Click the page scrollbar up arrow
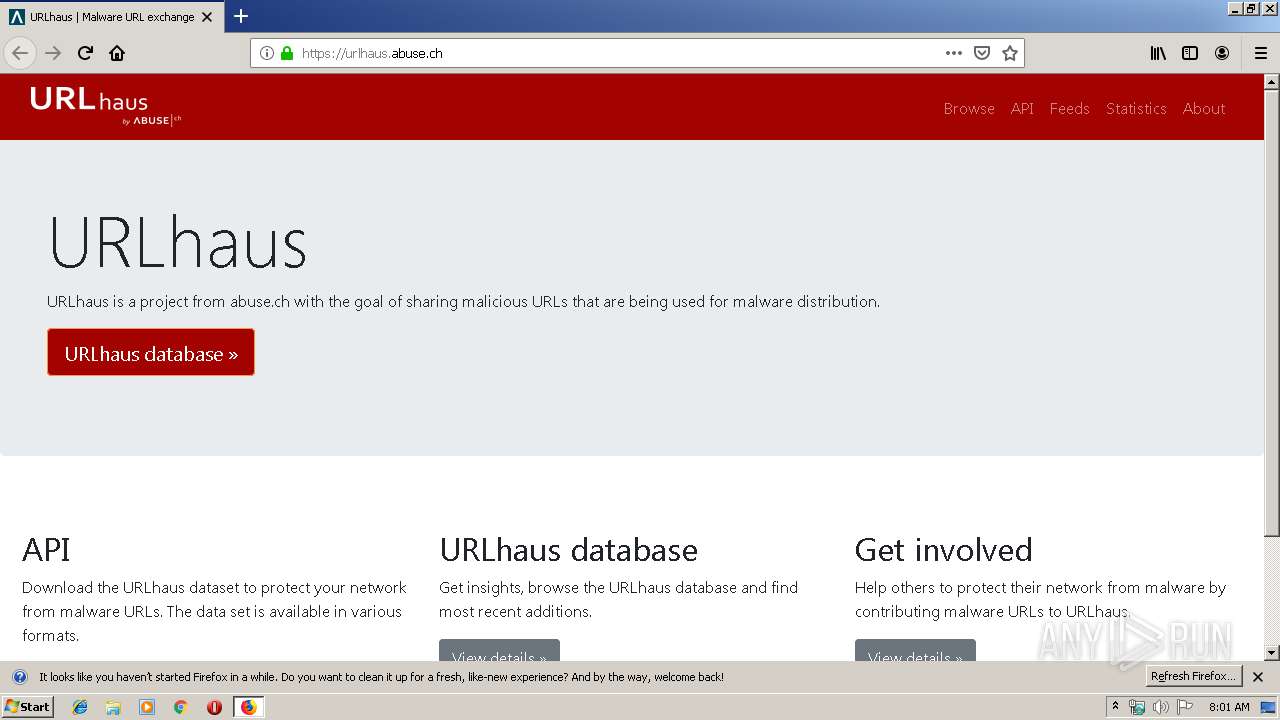This screenshot has width=1280, height=720. coord(1272,82)
